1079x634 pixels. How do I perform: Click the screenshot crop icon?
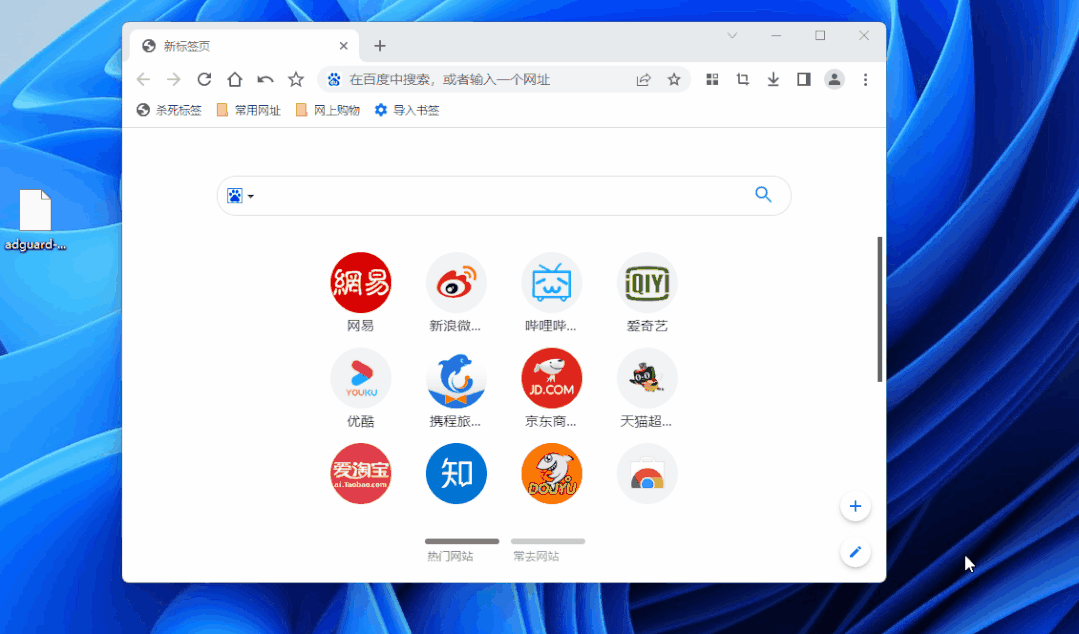coord(743,79)
